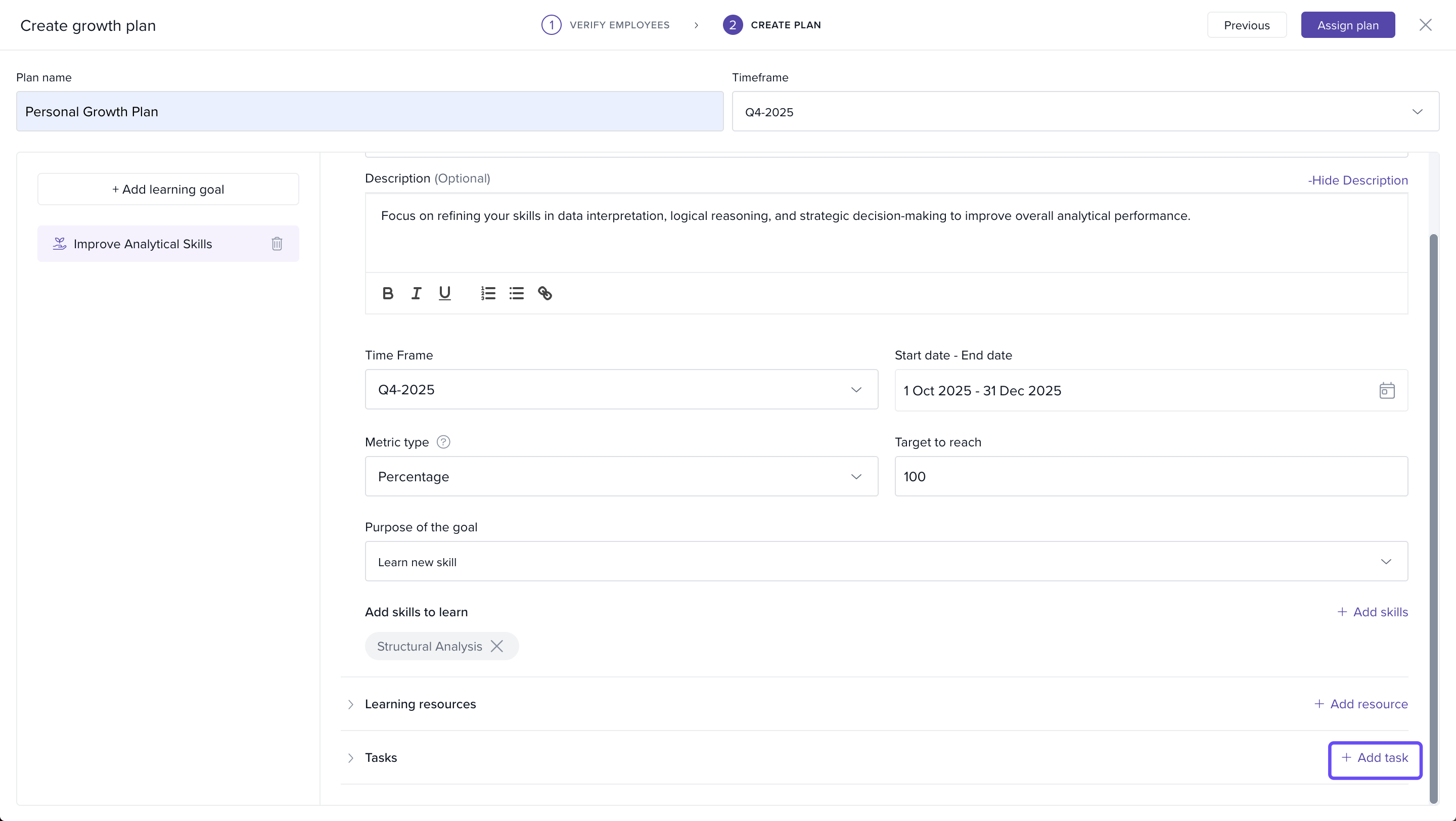
Task: Select Improve Analytical Skills goal in sidebar
Action: [x=143, y=244]
